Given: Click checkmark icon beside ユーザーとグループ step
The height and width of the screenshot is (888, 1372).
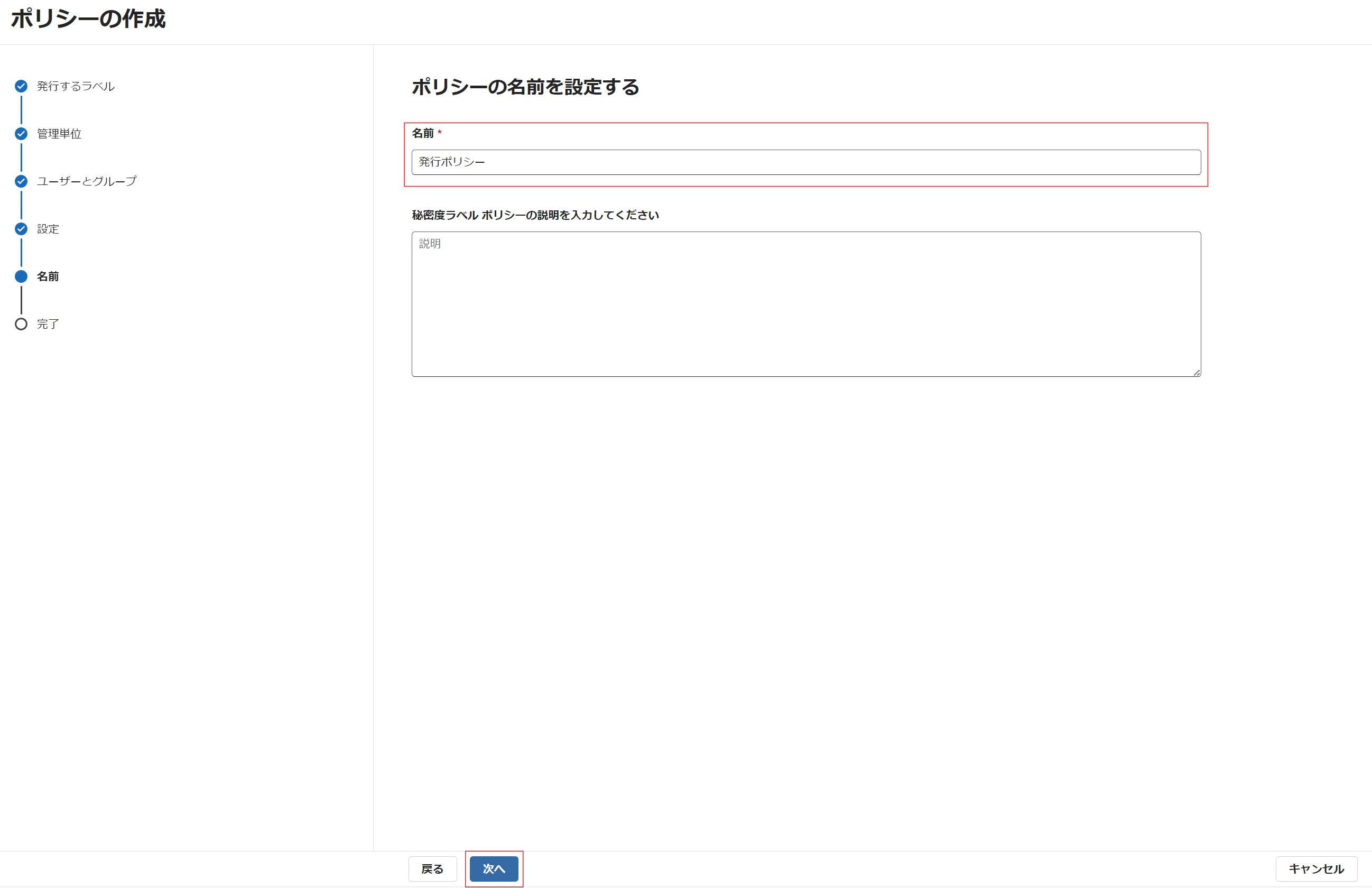Looking at the screenshot, I should tap(21, 182).
